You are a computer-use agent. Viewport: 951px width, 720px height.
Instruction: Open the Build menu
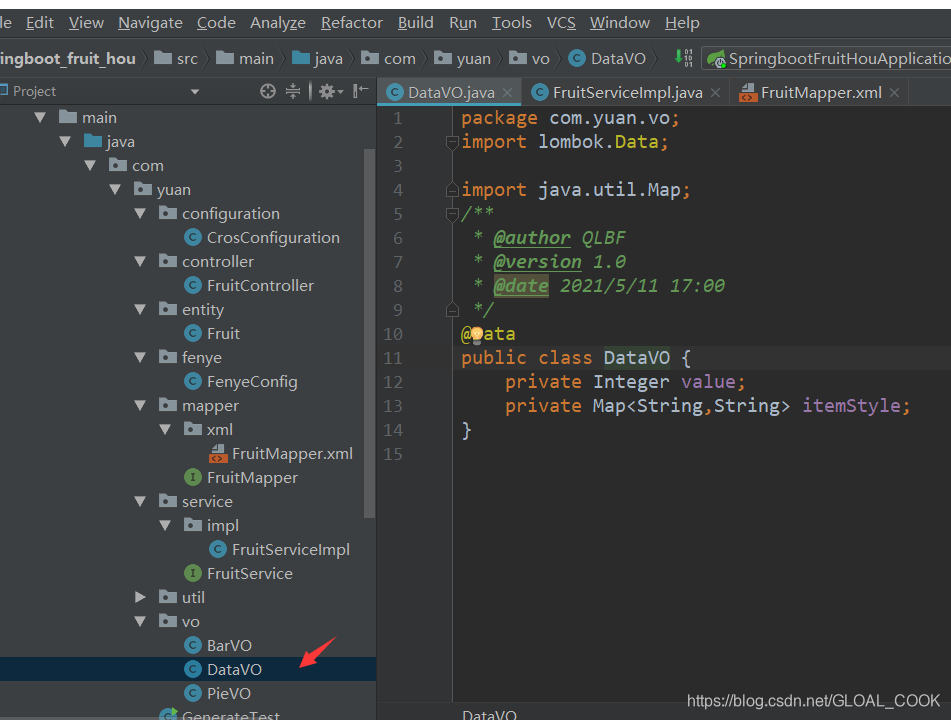pos(415,23)
